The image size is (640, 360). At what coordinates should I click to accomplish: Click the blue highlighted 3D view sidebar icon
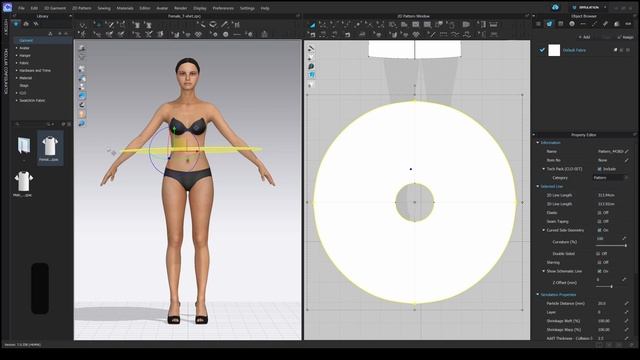pyautogui.click(x=82, y=96)
